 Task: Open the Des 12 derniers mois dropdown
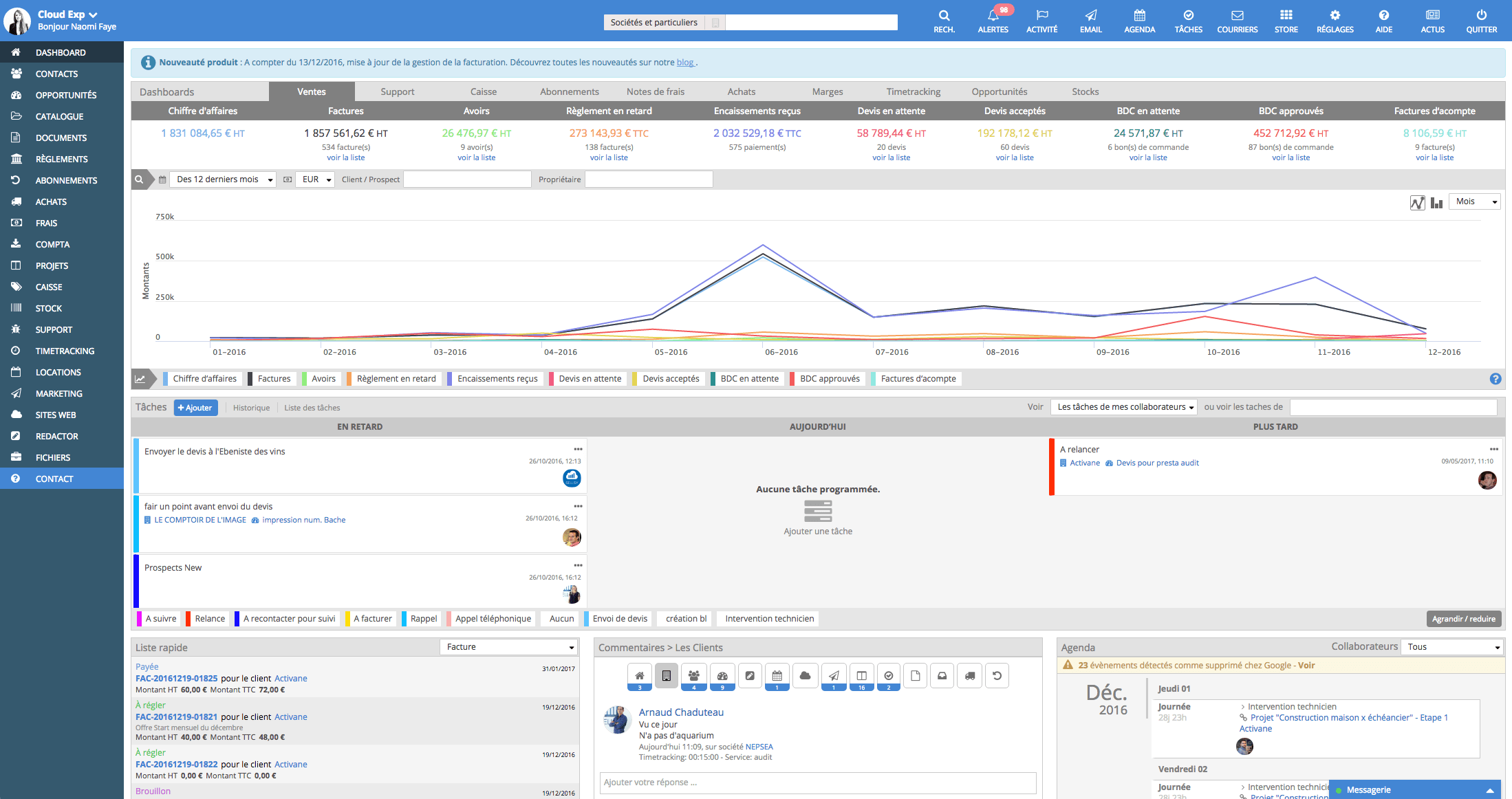223,179
